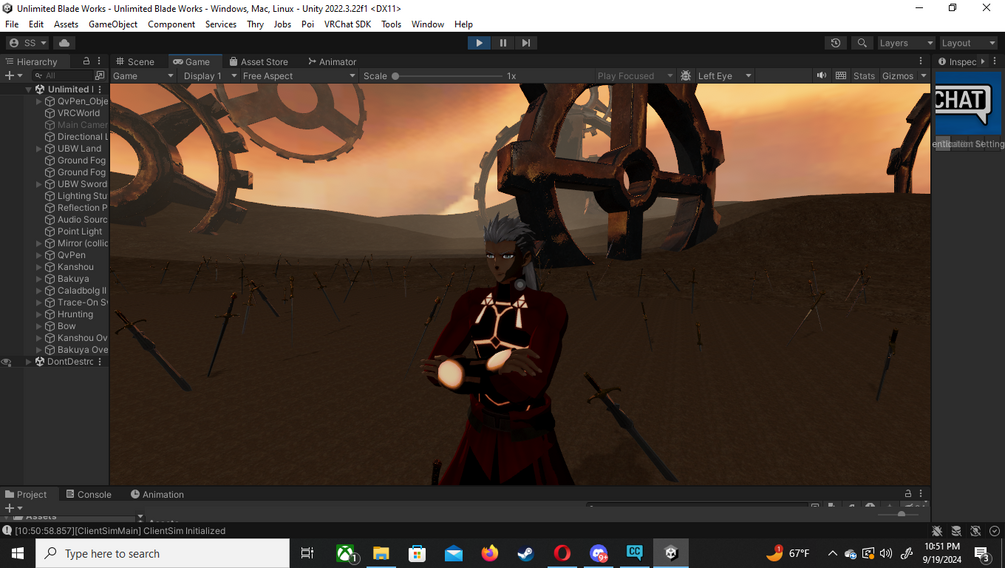Open the Console tab
Image resolution: width=1005 pixels, height=568 pixels.
[88, 494]
